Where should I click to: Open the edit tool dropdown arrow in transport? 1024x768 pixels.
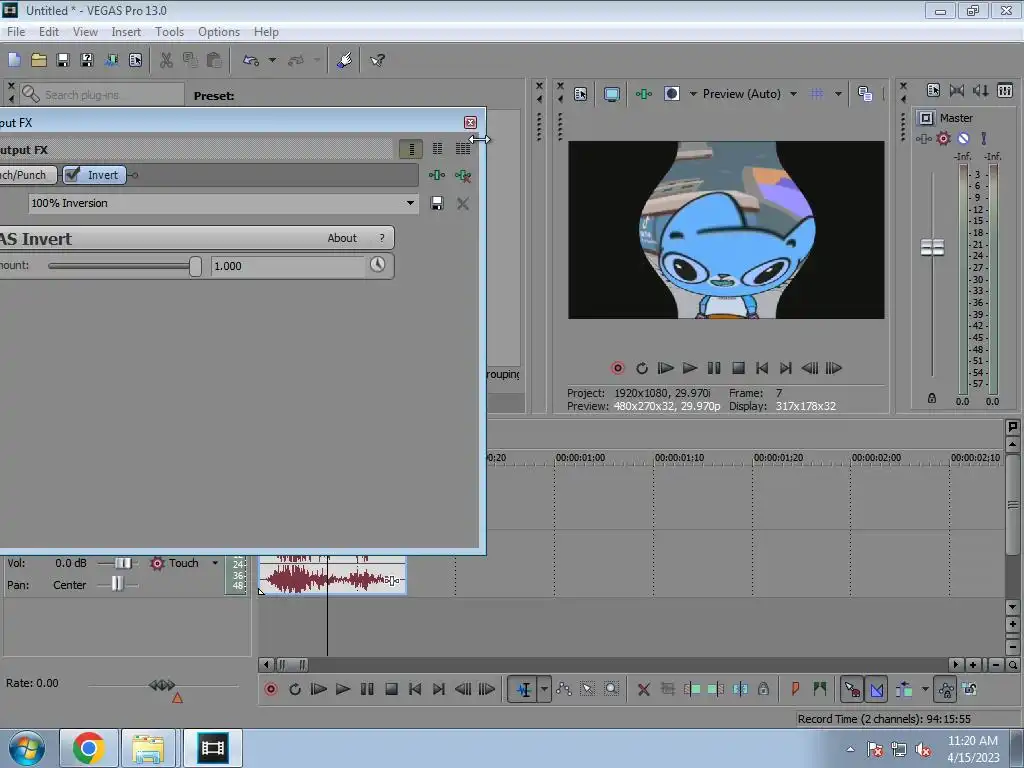tap(544, 689)
